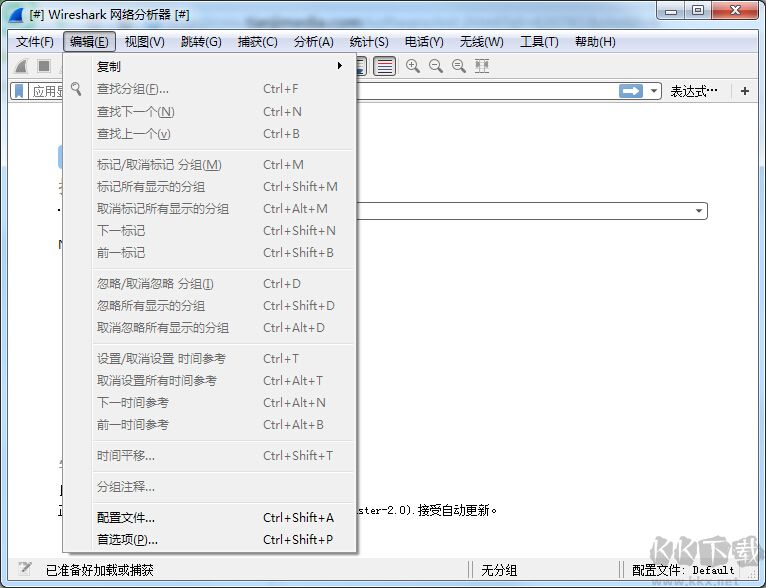
Task: Choose 忽略/取消忽略 分组(I) entry
Action: pyautogui.click(x=224, y=284)
